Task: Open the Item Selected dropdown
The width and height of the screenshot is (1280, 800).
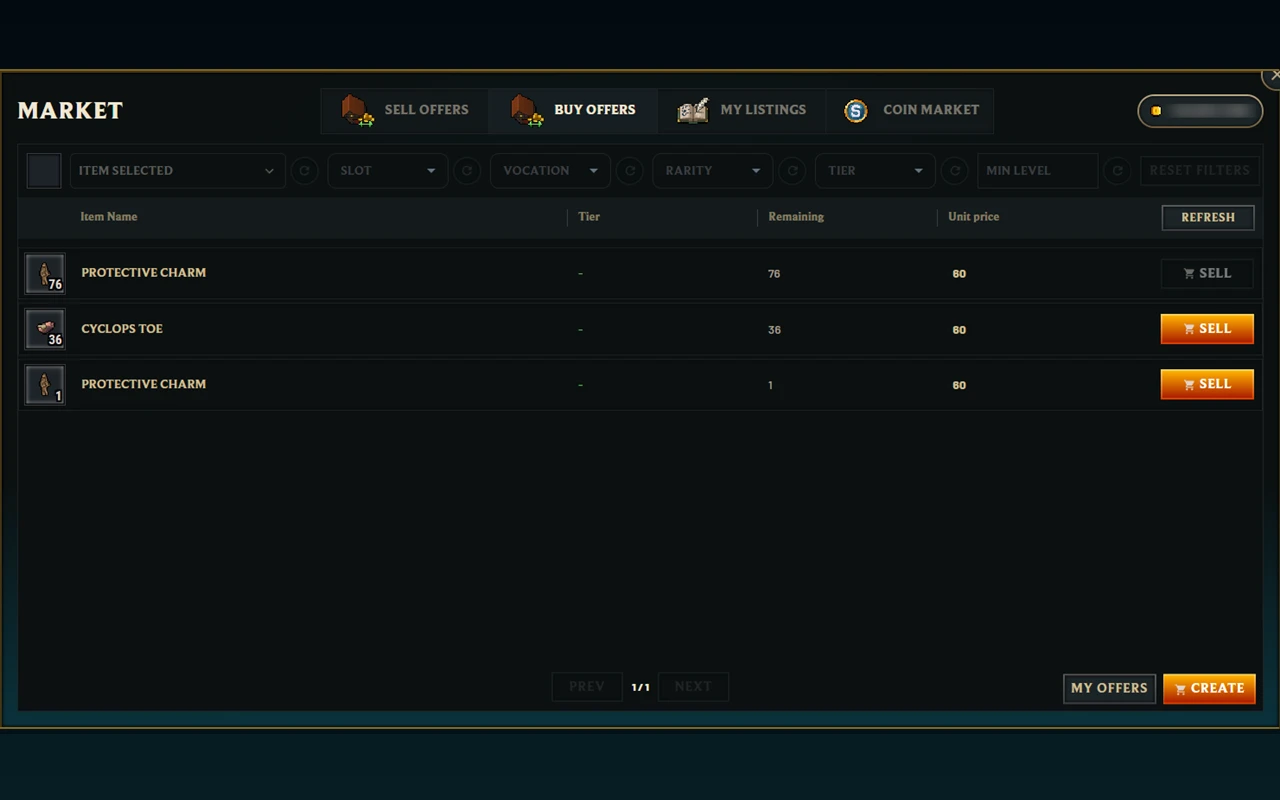Action: click(178, 171)
